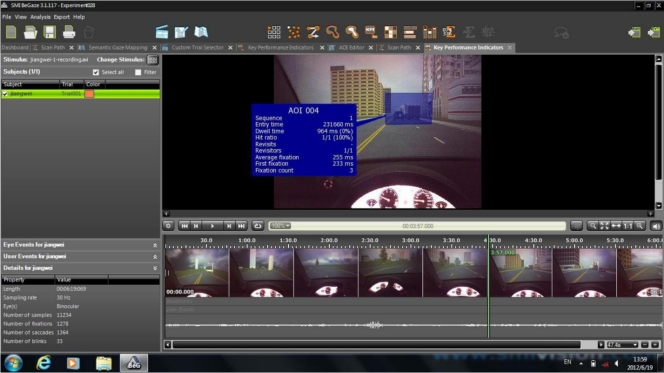
Task: Switch to the Dashboard tab
Action: coord(15,47)
